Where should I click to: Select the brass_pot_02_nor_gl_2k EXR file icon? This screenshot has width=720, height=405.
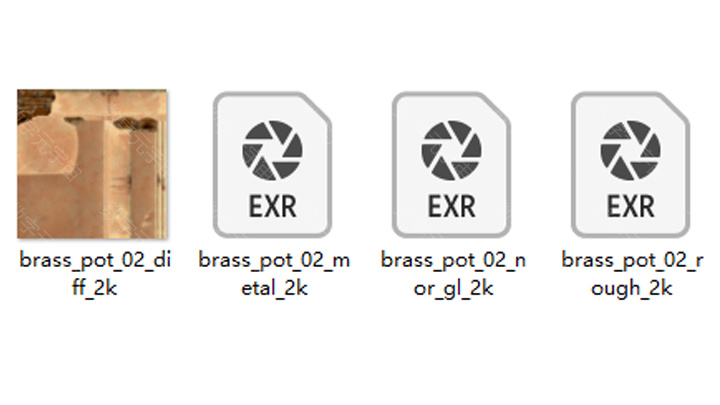451,164
